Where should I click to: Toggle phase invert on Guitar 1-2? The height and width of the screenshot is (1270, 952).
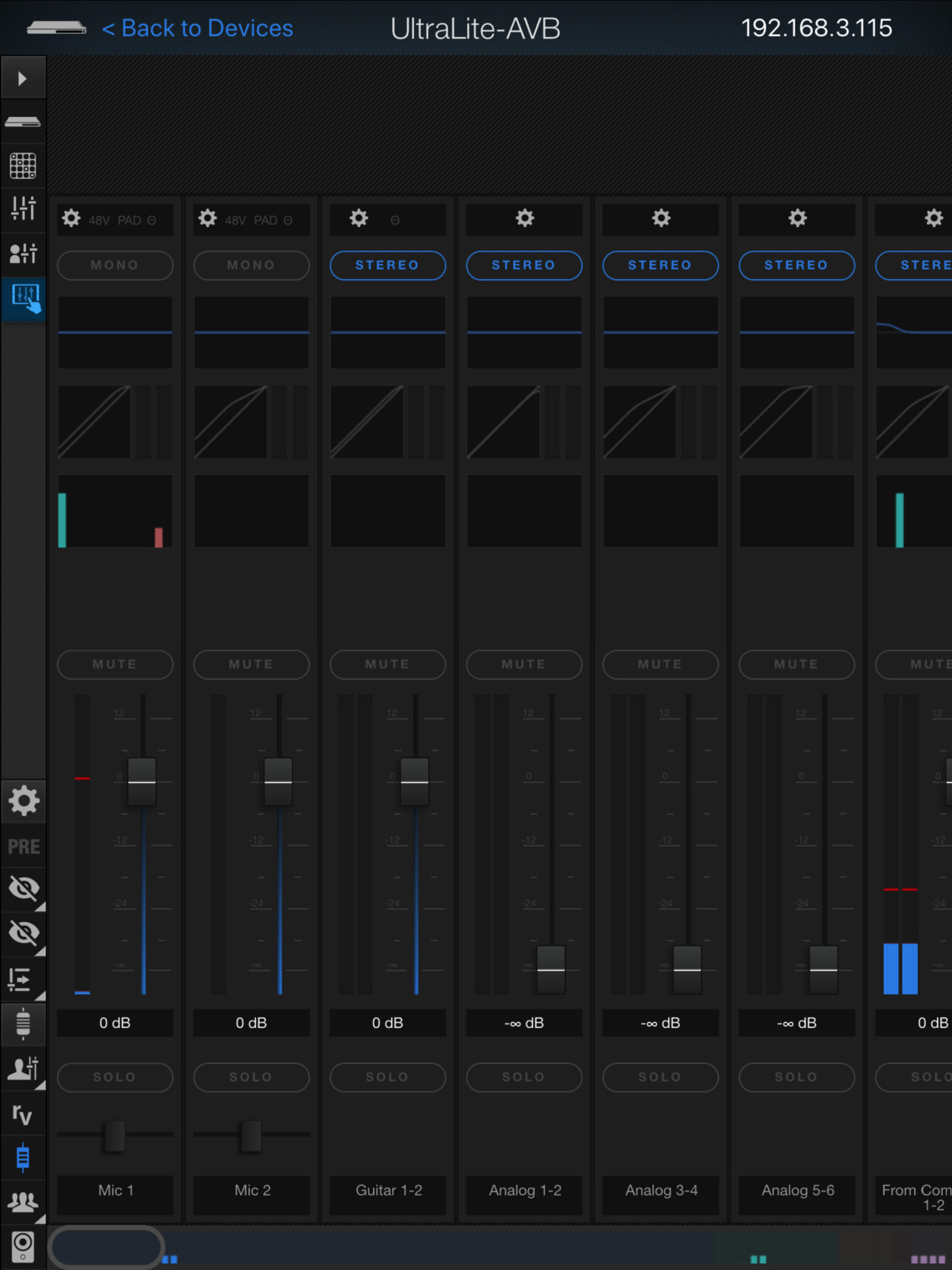click(x=395, y=221)
